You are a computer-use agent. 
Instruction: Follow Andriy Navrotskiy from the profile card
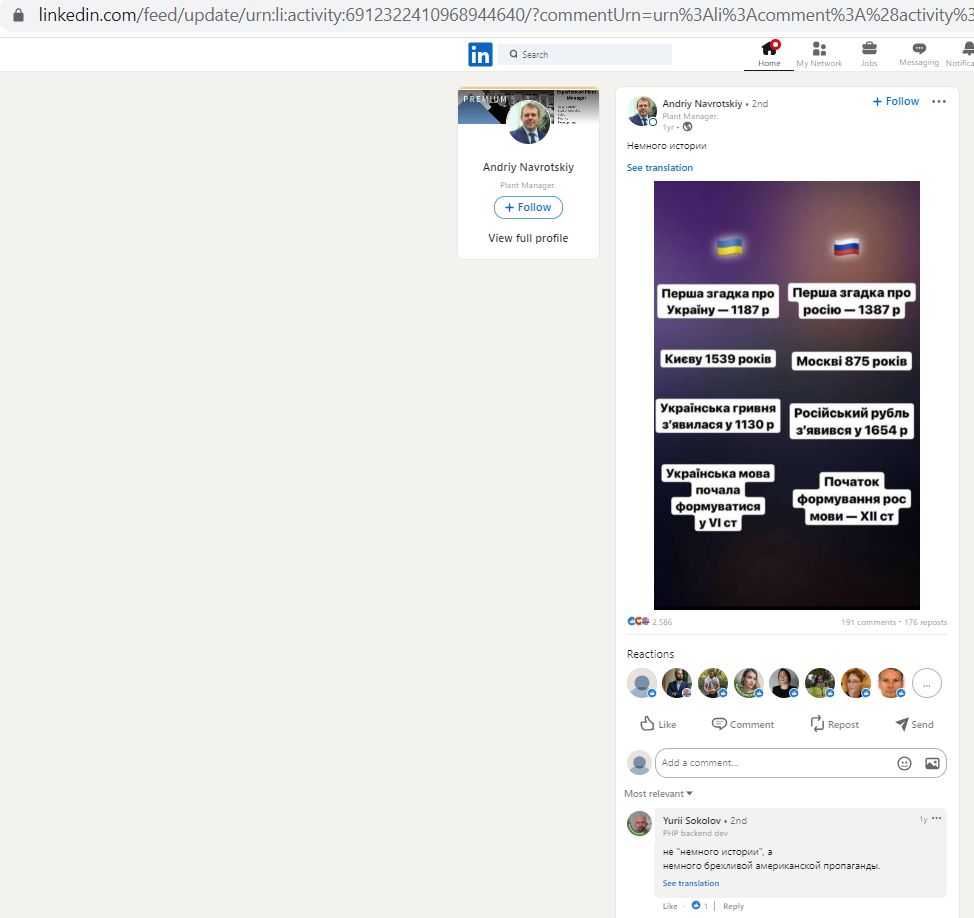click(x=528, y=207)
